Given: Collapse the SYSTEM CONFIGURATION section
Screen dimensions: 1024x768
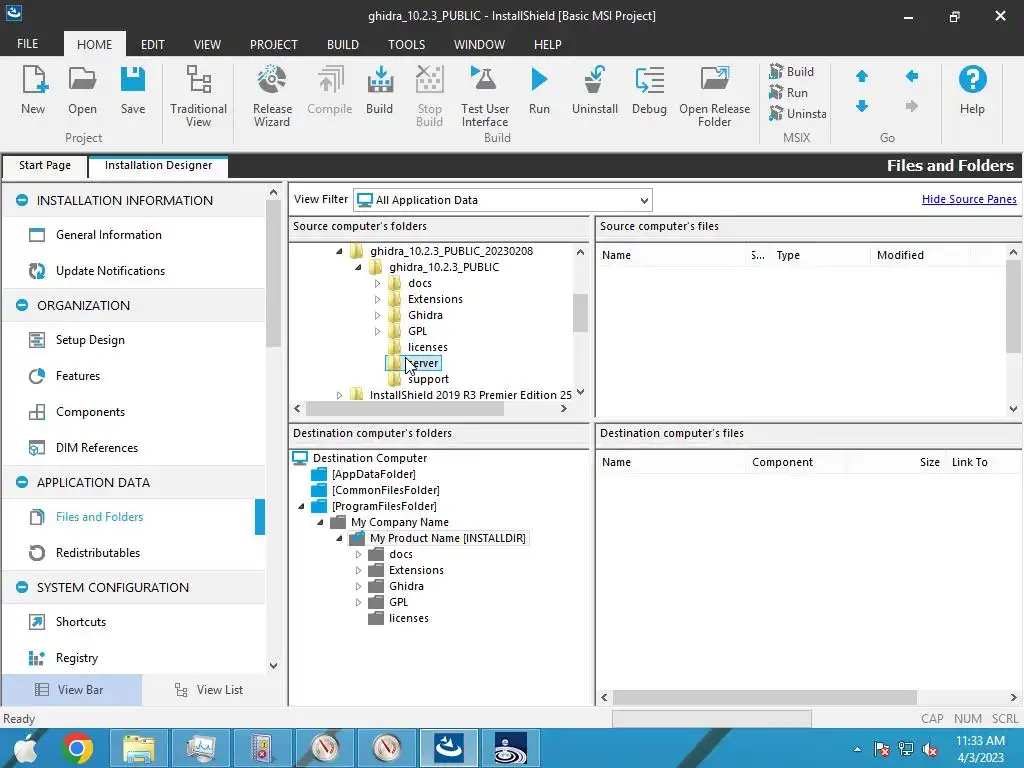Looking at the screenshot, I should 22,587.
